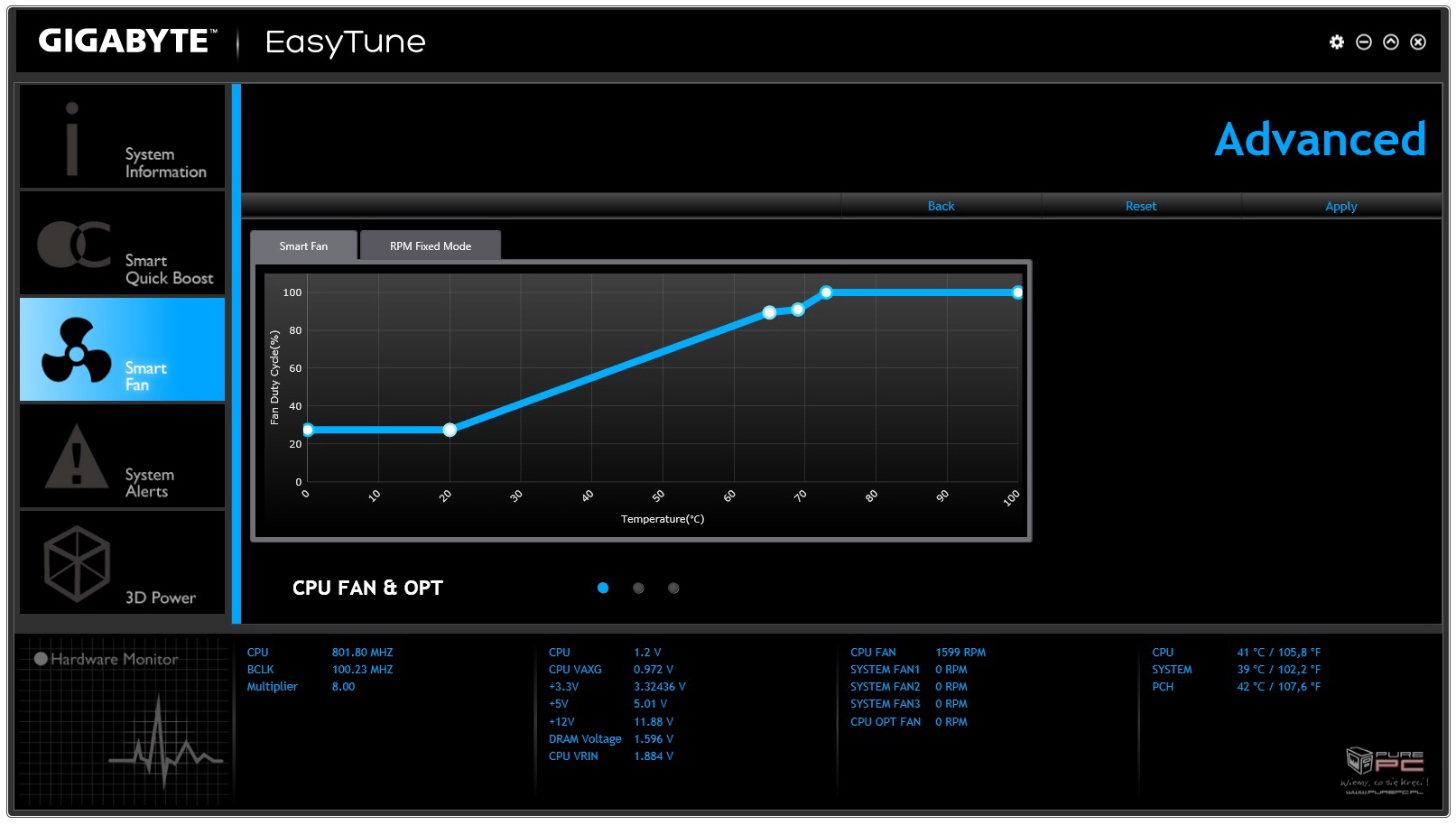Screen dimensions: 1456x825
Task: Click the +5V reading 5.01 V
Action: (651, 703)
